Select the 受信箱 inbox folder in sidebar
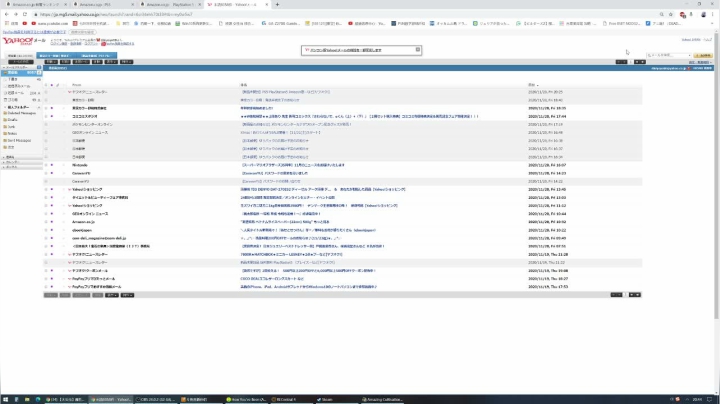The height and width of the screenshot is (404, 720). coord(12,73)
